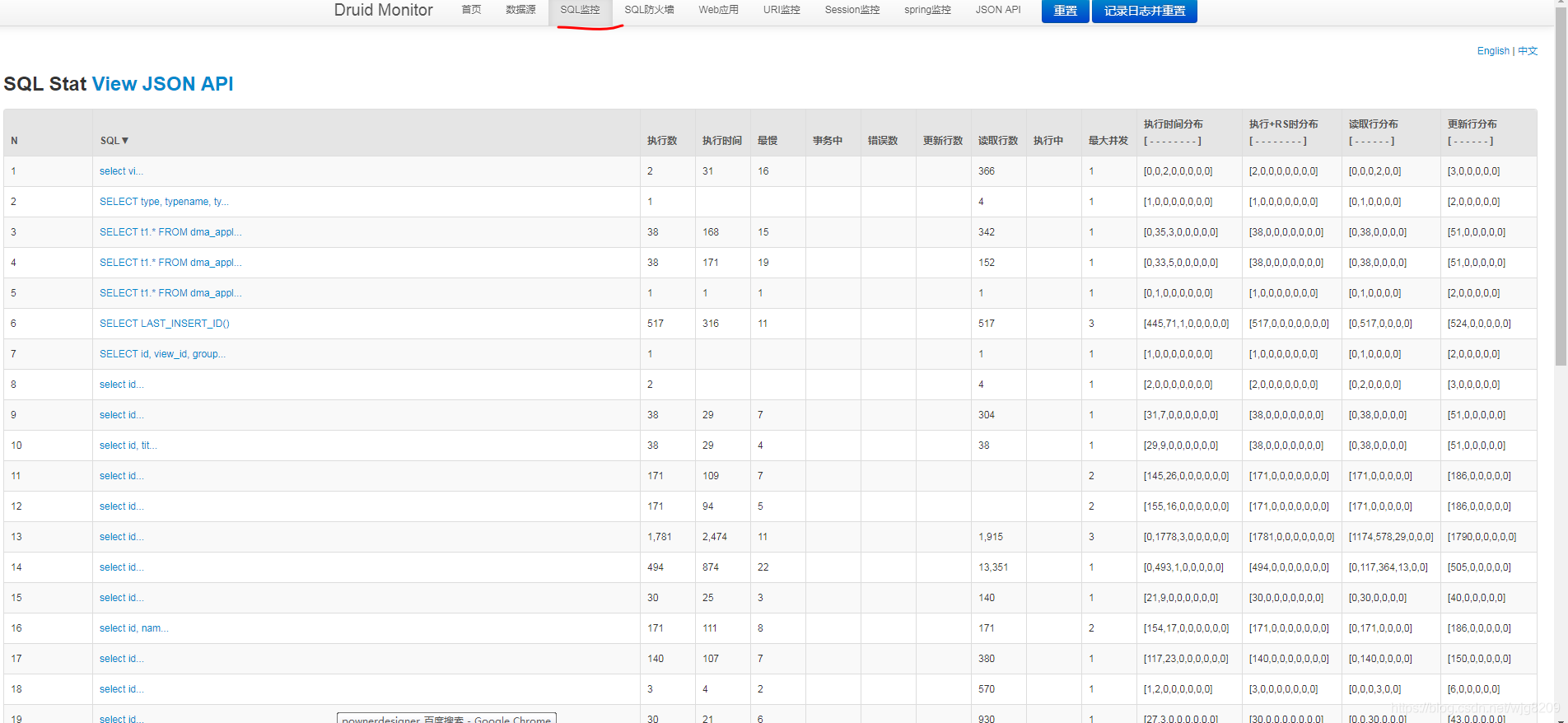This screenshot has height=723, width=1568.
Task: Click the blue 重置 button
Action: pos(1065,11)
